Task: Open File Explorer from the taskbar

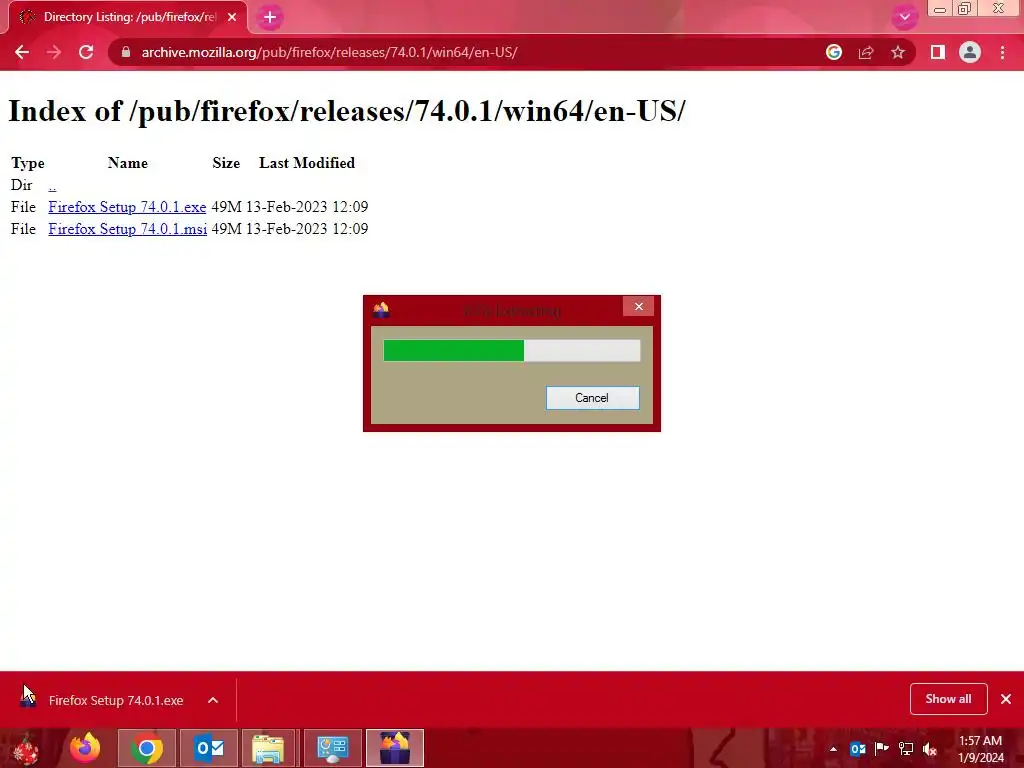Action: pyautogui.click(x=268, y=748)
